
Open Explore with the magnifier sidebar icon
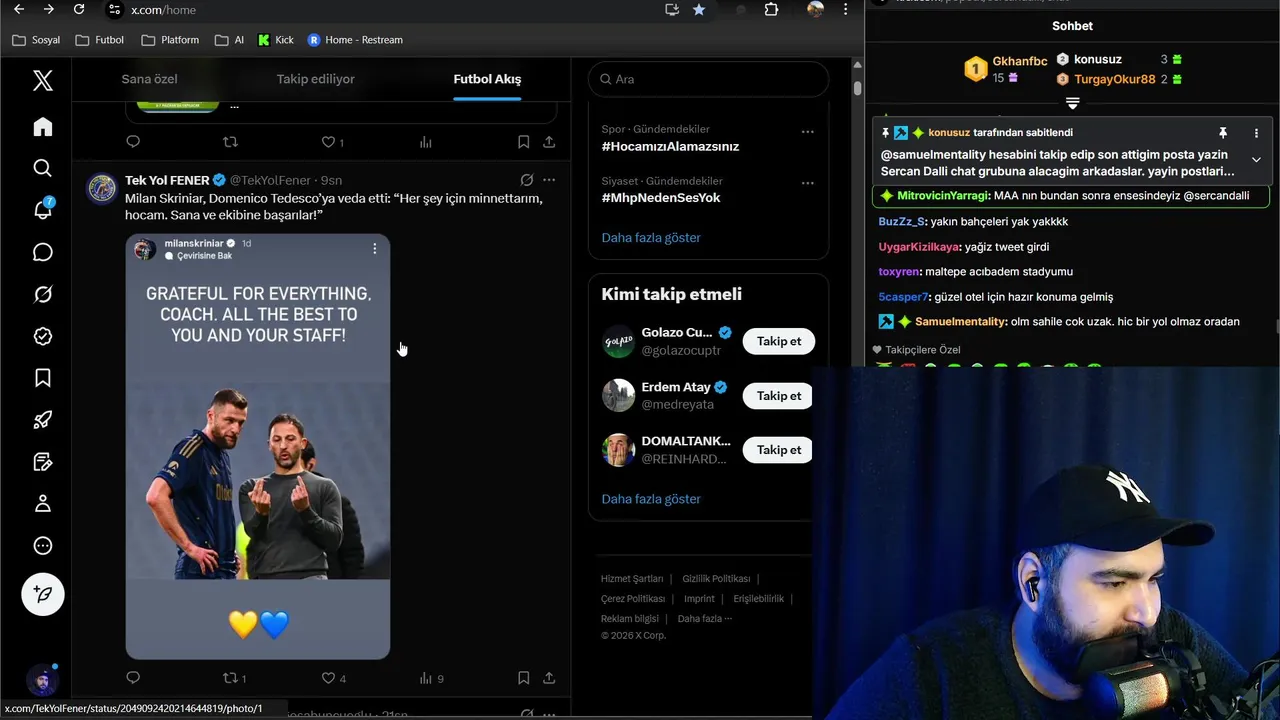42,168
